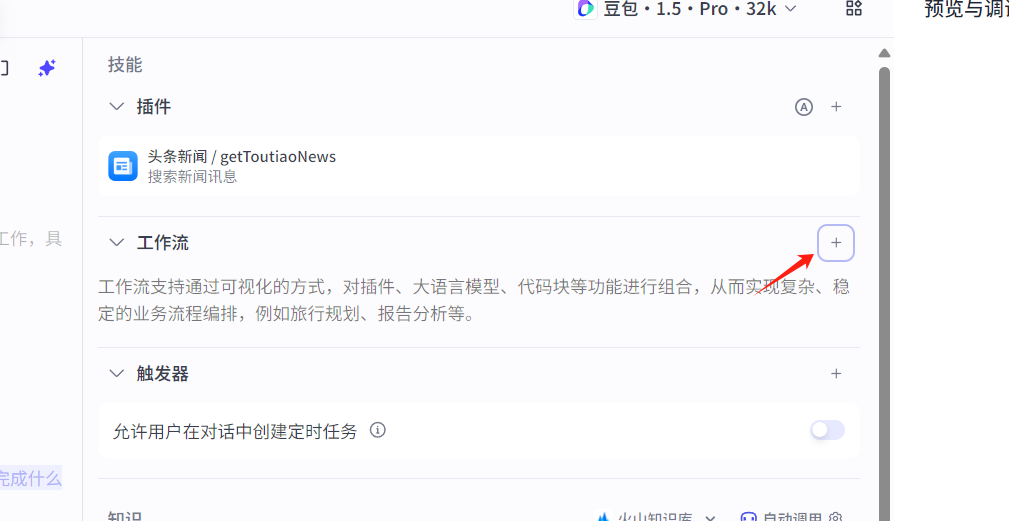This screenshot has width=1009, height=521.
Task: Collapse the 工作流 section chevron
Action: (116, 242)
